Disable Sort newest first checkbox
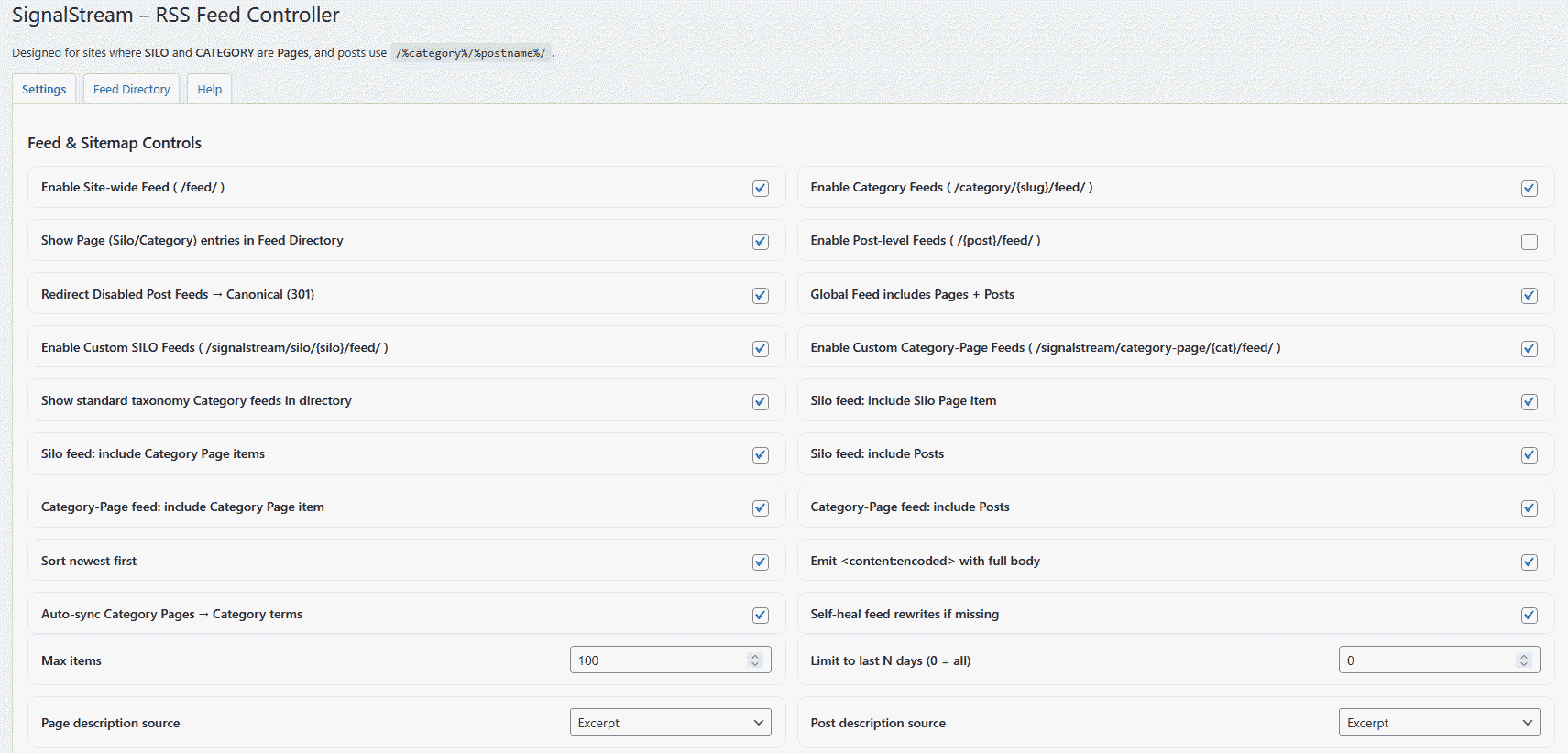Image resolution: width=1568 pixels, height=753 pixels. 760,562
